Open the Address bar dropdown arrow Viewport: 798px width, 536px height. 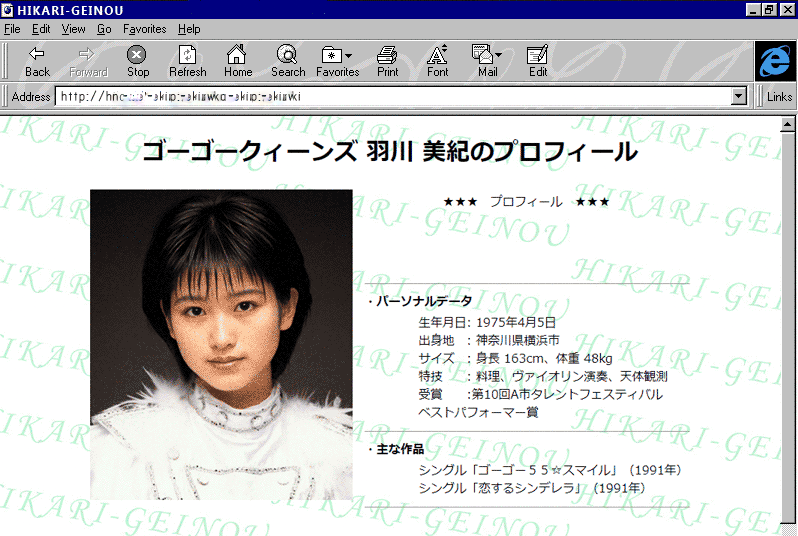click(739, 97)
